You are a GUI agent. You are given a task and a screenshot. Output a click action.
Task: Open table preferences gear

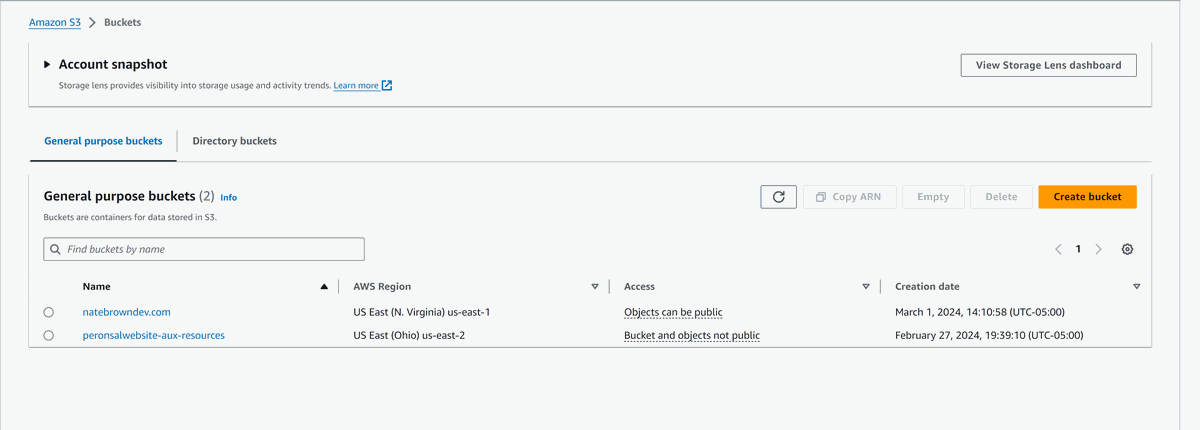pos(1128,249)
